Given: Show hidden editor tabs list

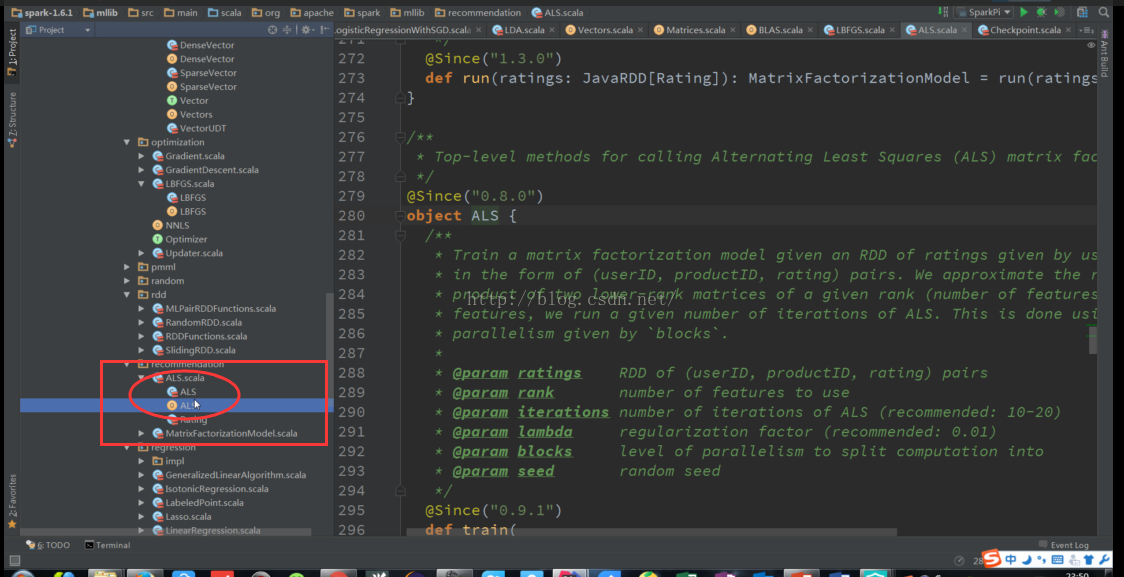Looking at the screenshot, I should 1087,30.
